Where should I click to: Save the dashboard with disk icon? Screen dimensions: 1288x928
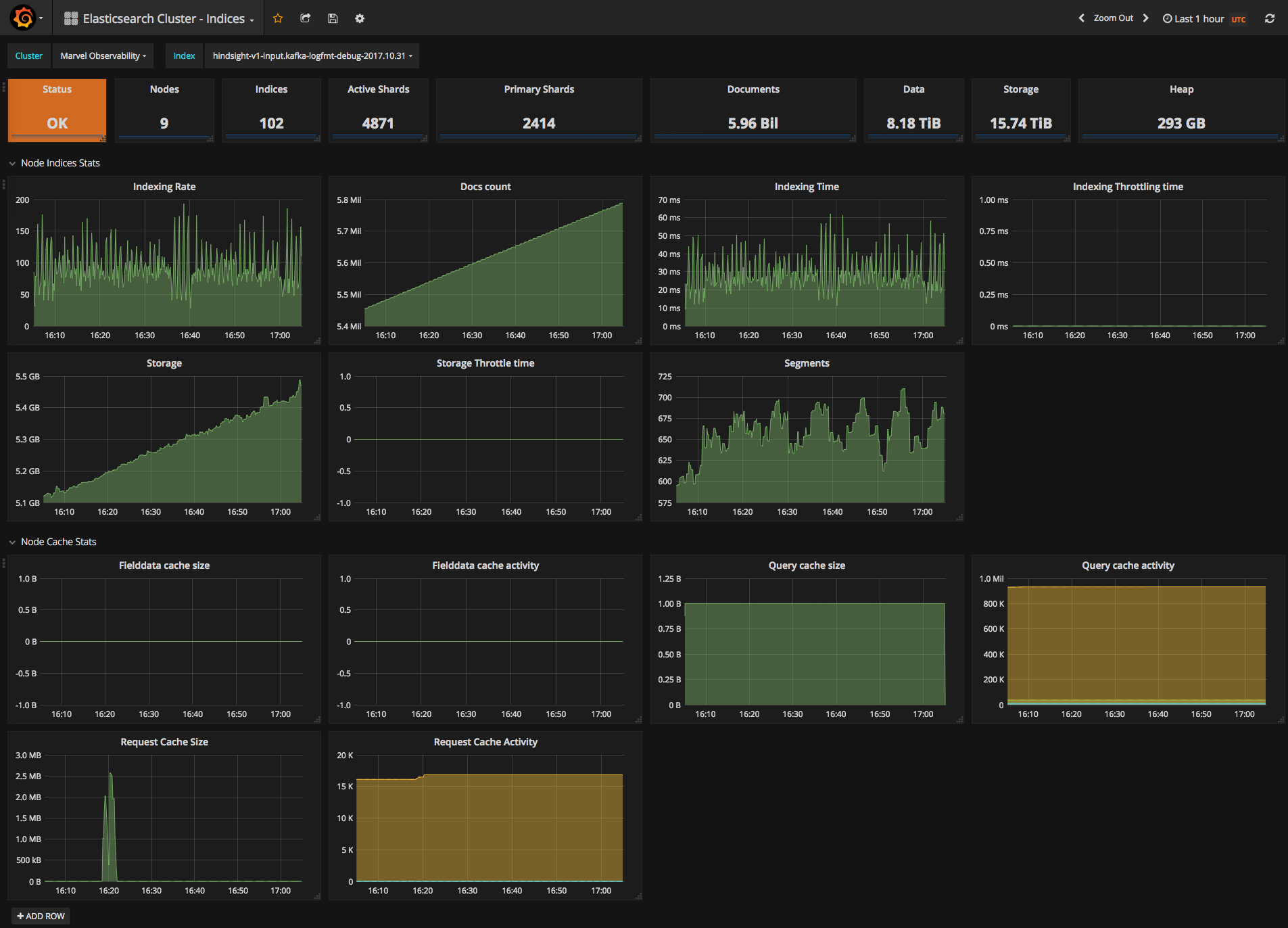[333, 18]
